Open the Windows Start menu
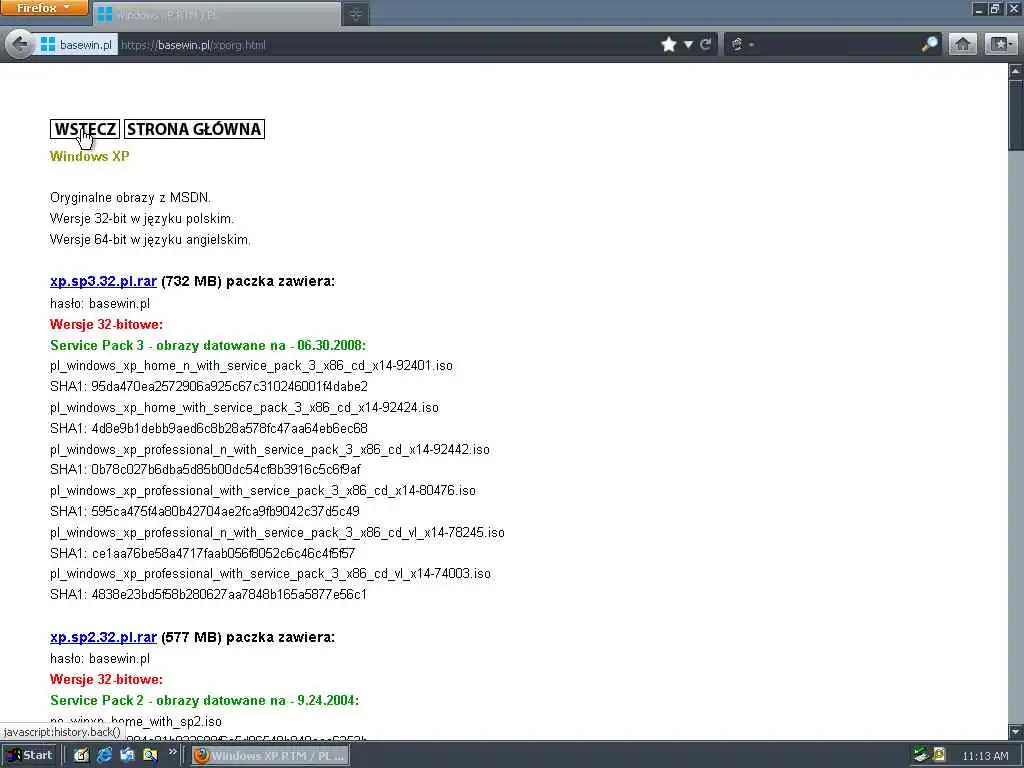Image resolution: width=1024 pixels, height=768 pixels. [x=29, y=756]
